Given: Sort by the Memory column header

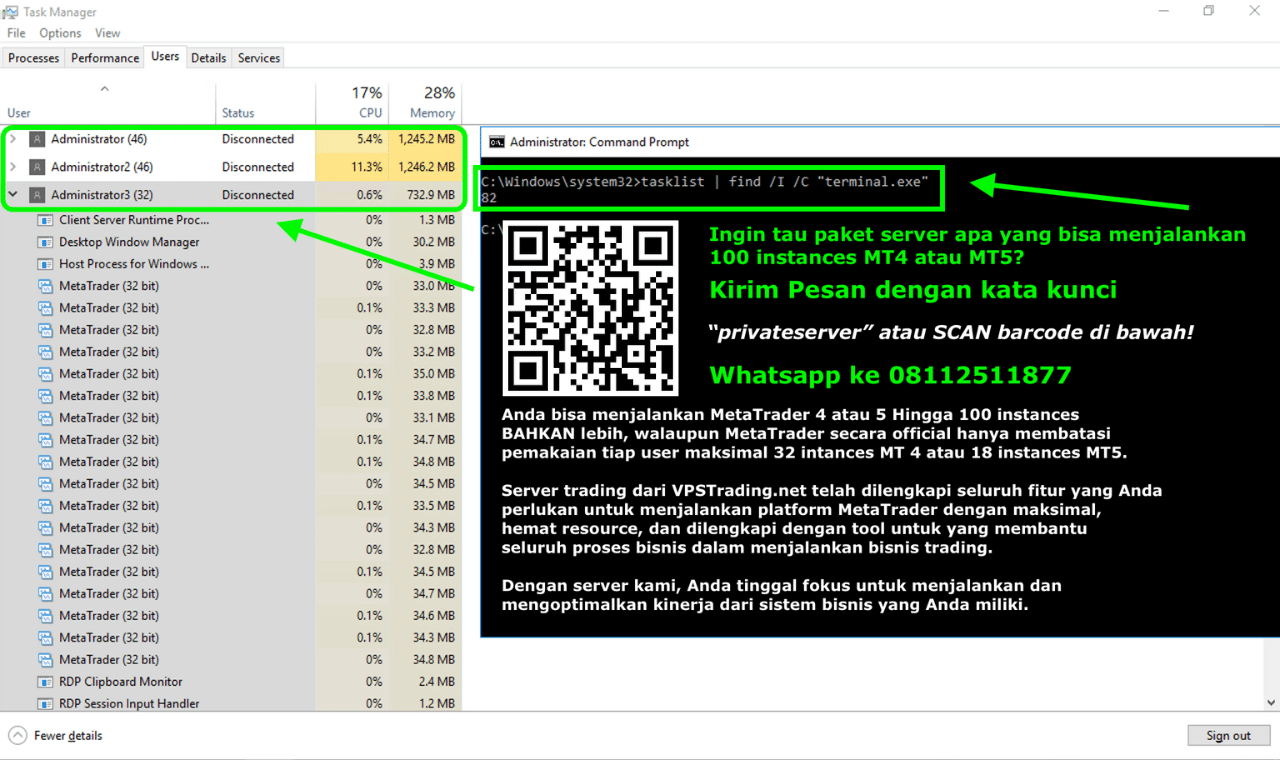Looking at the screenshot, I should point(424,103).
